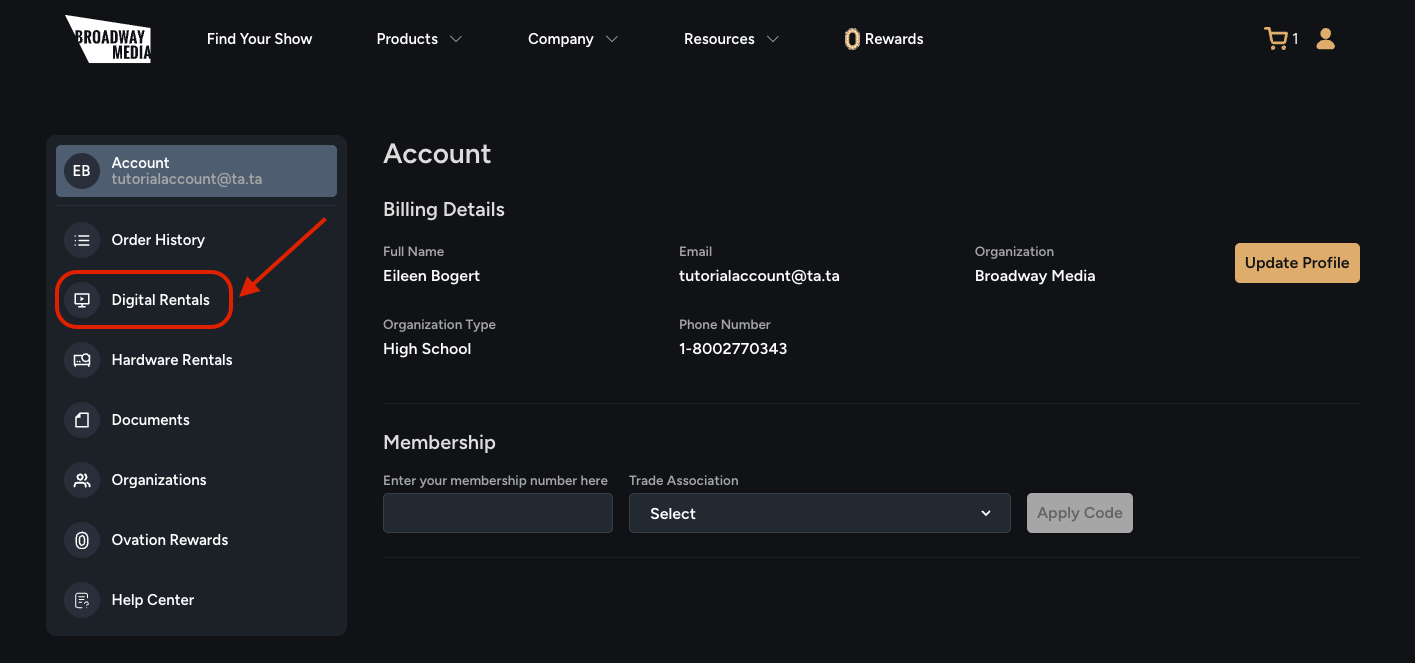
Task: Select the Help Center chat icon
Action: pyautogui.click(x=81, y=599)
